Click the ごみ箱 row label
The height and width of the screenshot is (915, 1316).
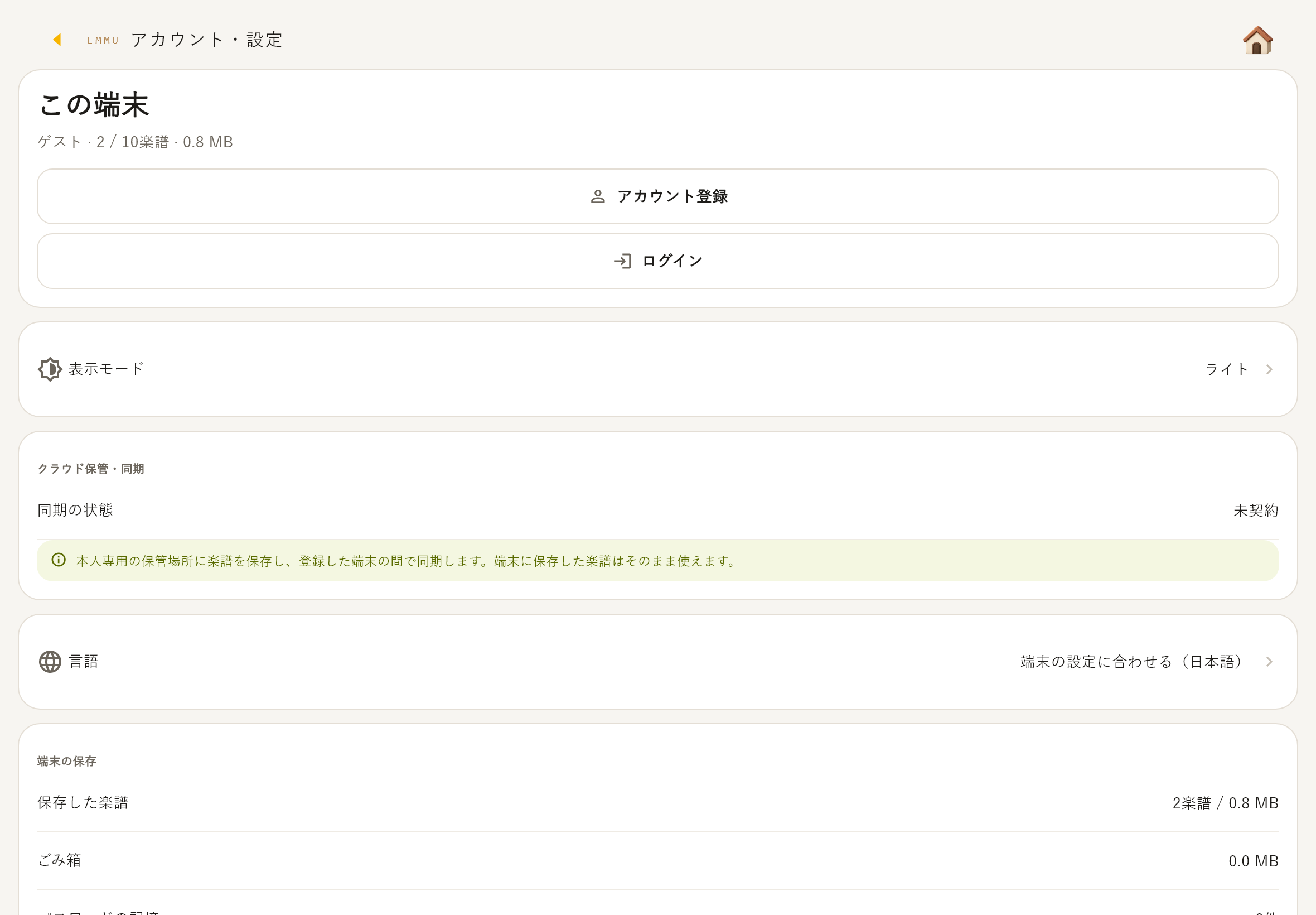(60, 860)
